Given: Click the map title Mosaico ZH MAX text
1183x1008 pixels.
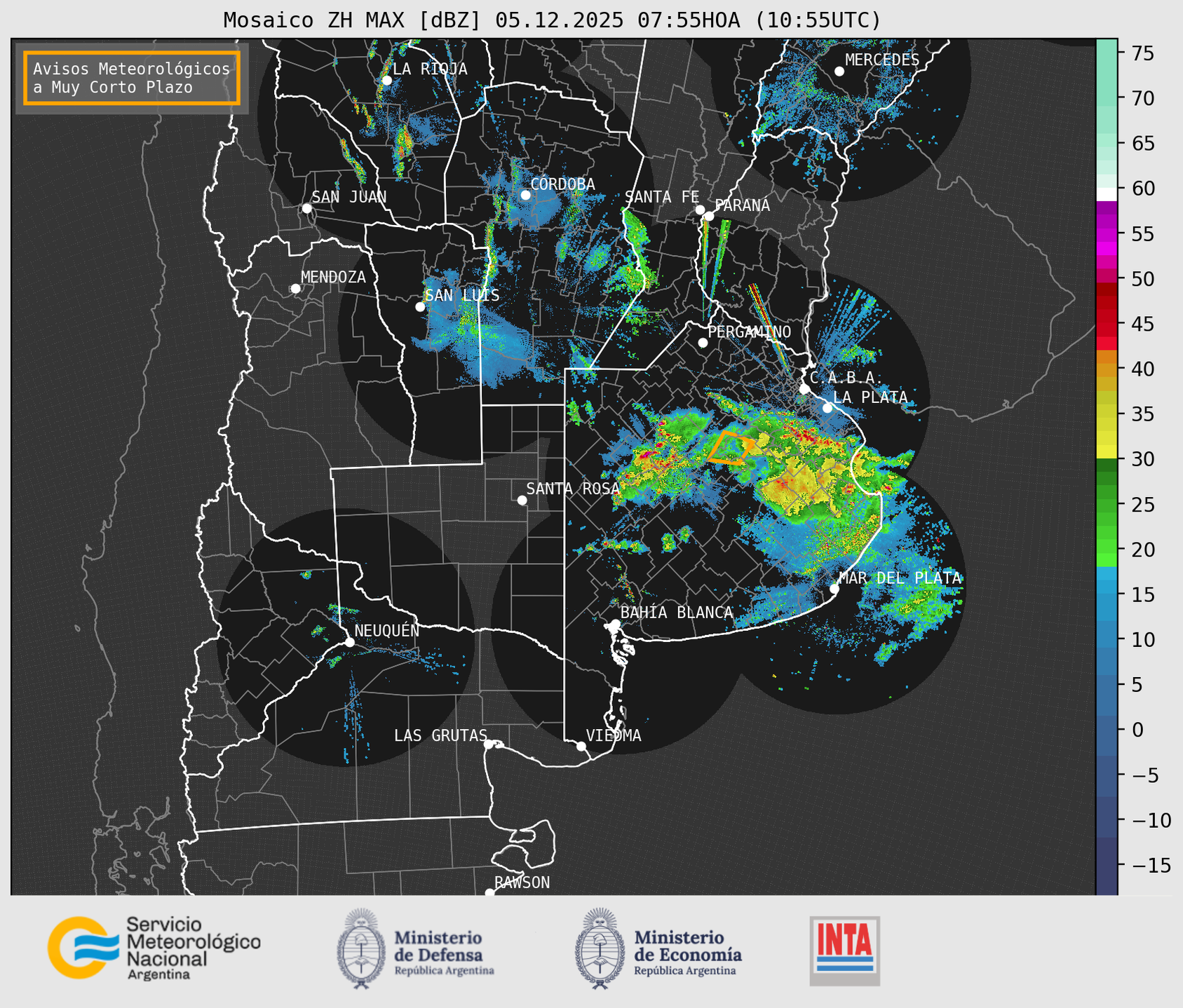Looking at the screenshot, I should click(x=552, y=20).
